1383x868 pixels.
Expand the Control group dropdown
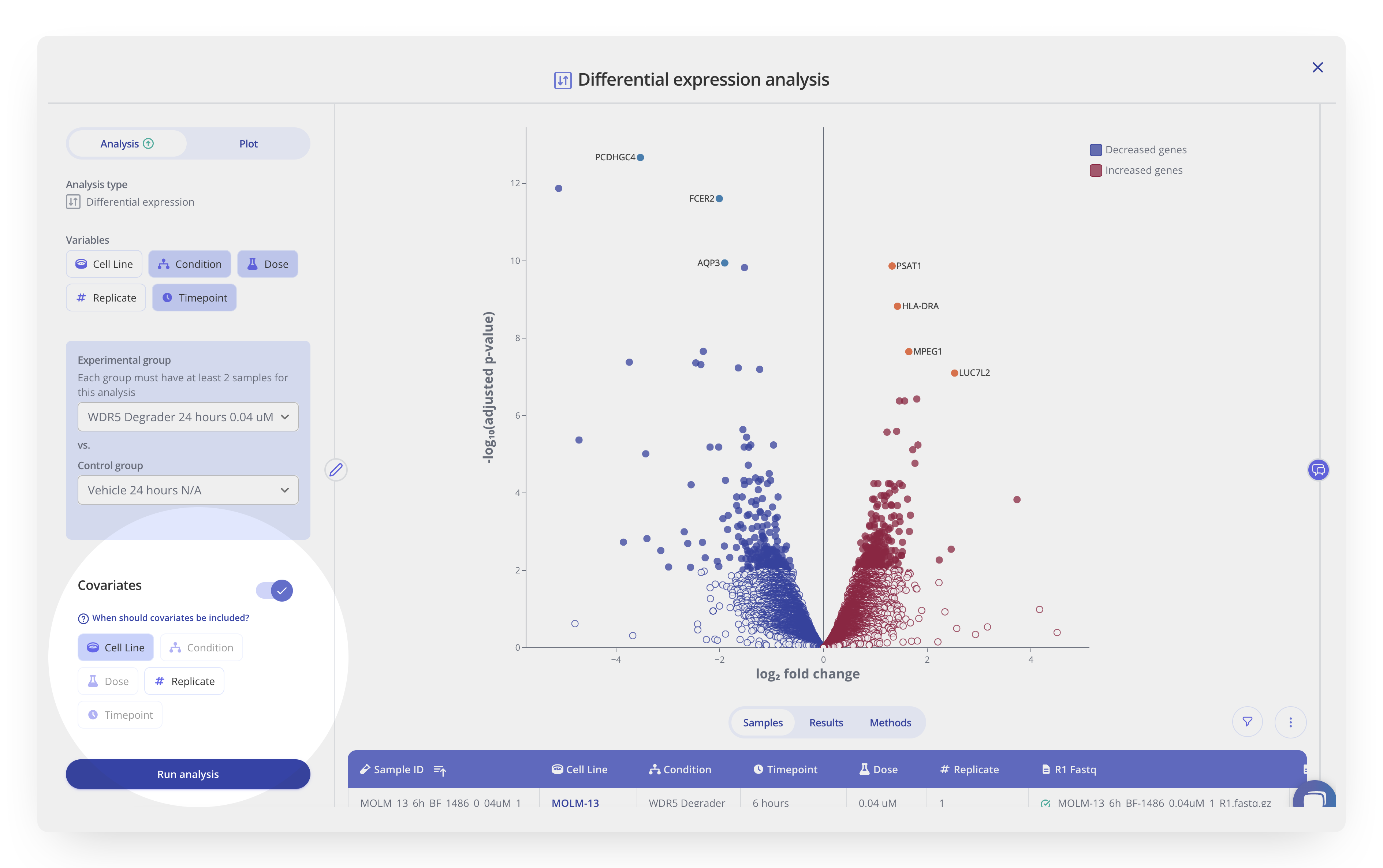(x=188, y=490)
